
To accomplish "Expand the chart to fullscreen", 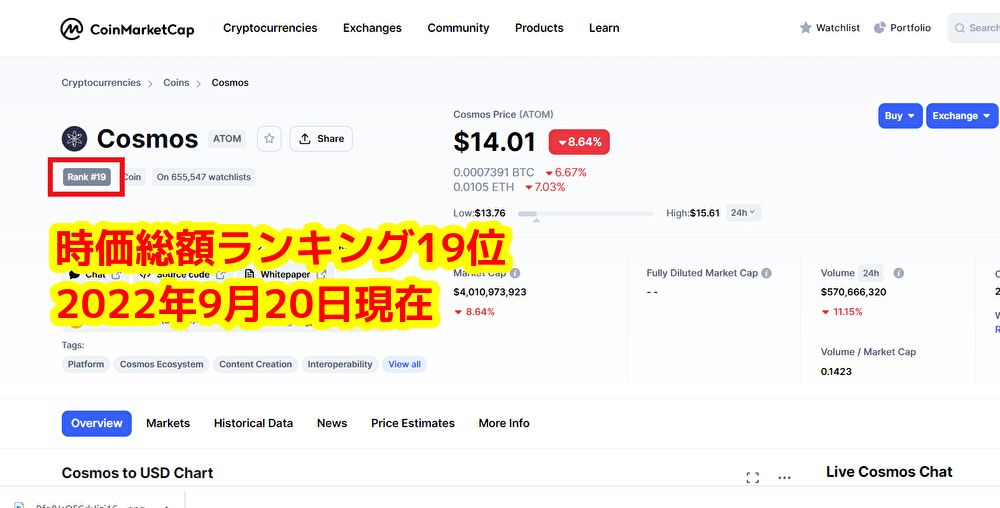I will pyautogui.click(x=753, y=478).
